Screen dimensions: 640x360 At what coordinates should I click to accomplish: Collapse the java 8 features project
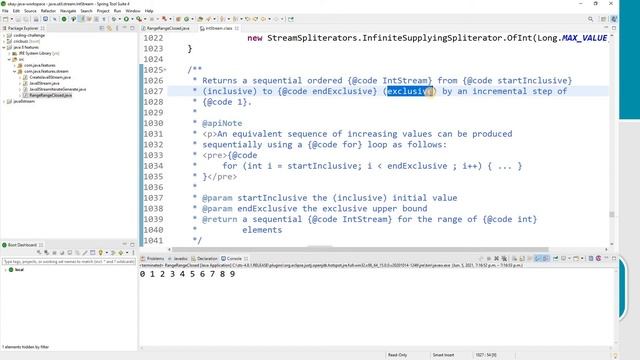tap(4, 47)
